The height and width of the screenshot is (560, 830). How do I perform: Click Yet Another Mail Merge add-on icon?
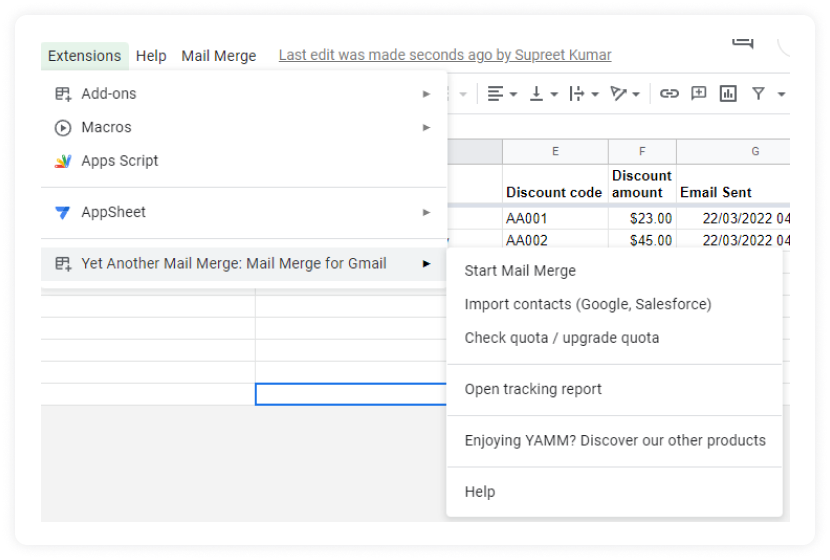click(x=63, y=264)
